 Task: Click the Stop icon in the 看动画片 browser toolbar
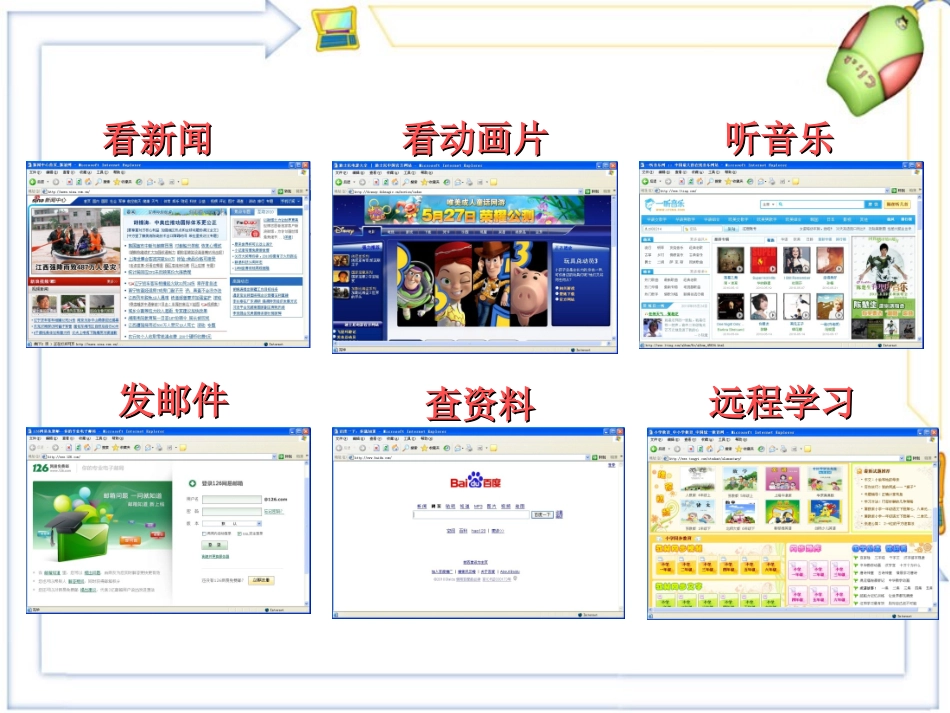tap(376, 182)
